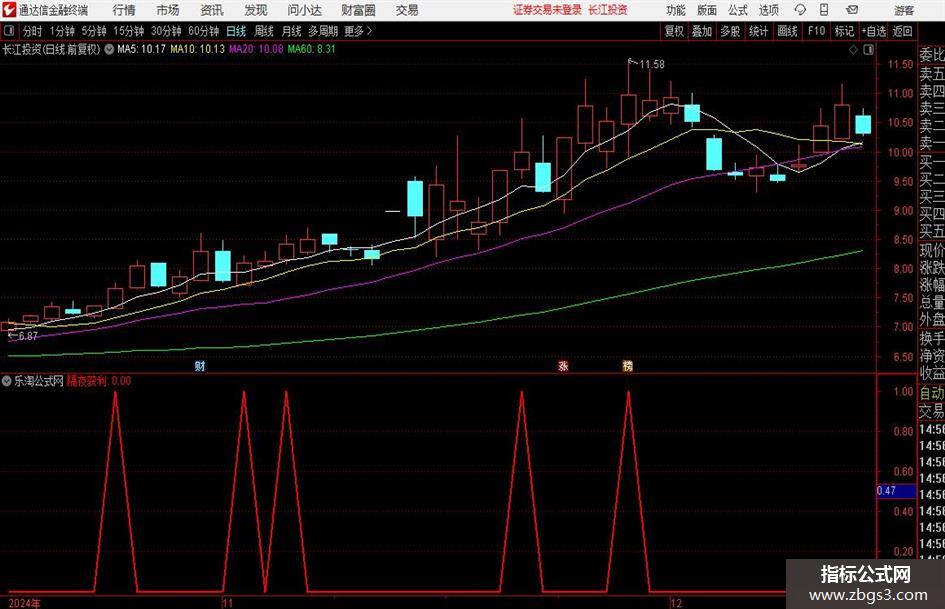Open the 功能 menu
Screen dimensions: 945x609
tap(676, 10)
